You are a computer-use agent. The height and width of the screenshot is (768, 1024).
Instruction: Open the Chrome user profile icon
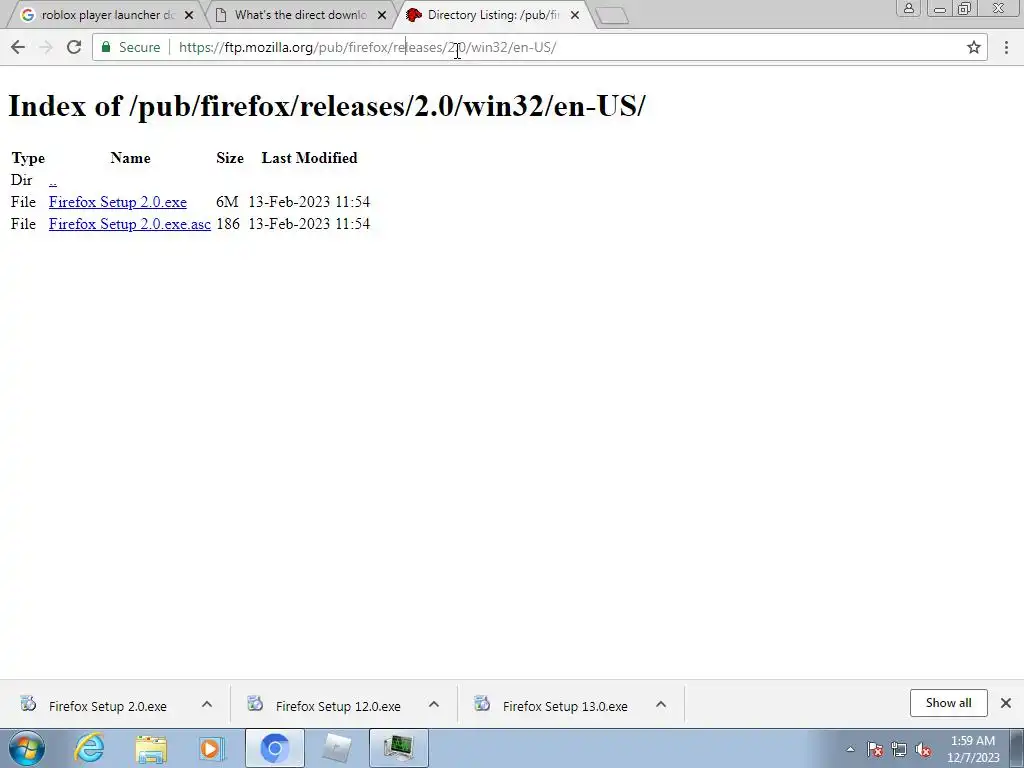(908, 8)
